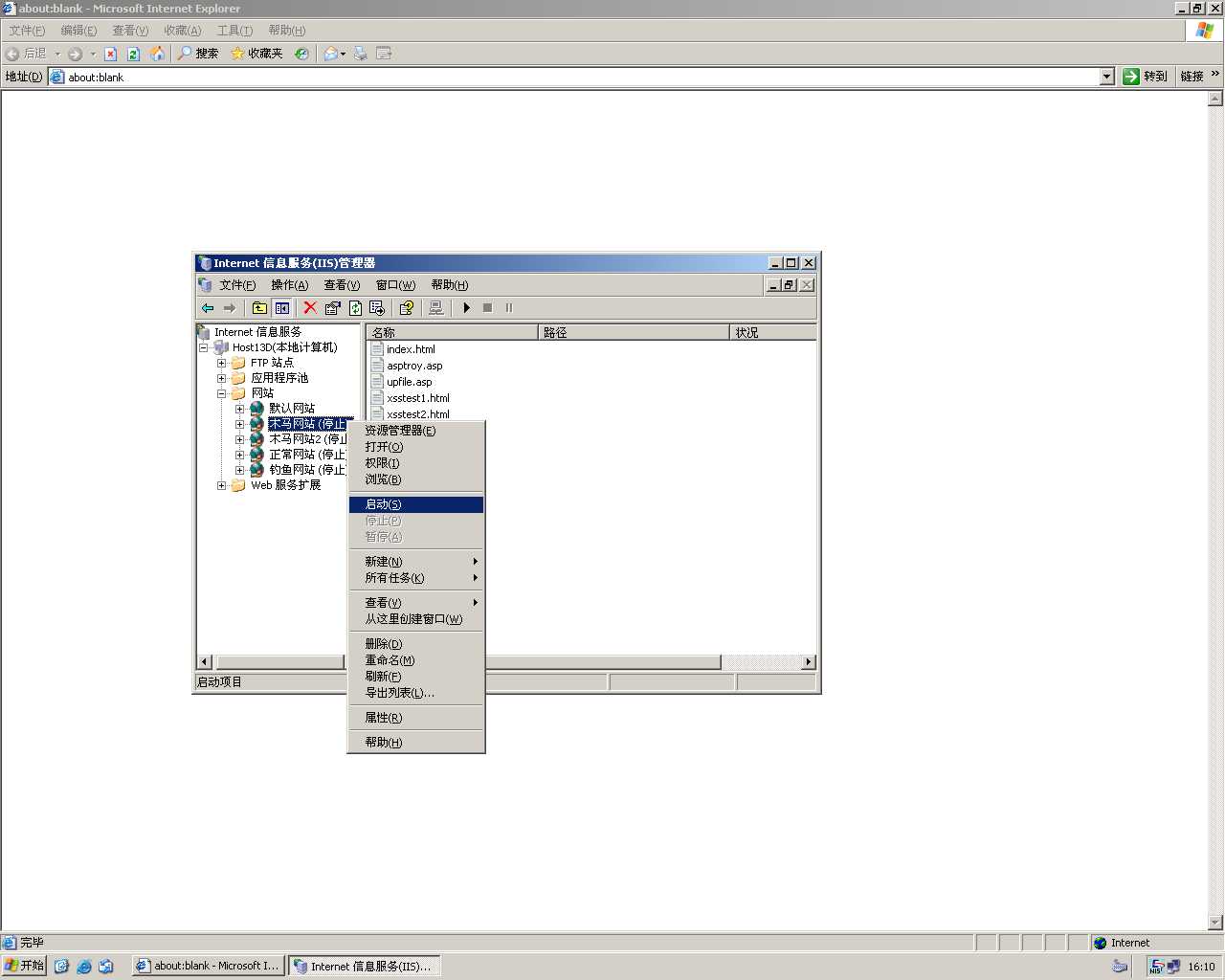The image size is (1225, 980).
Task: Expand the Web 服务扩展 folder
Action: click(x=222, y=485)
